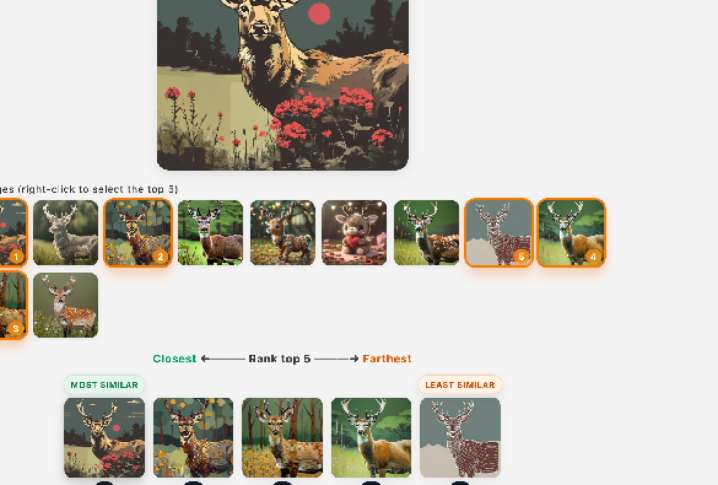
Task: Click the deer thumbnail with badge 2
Action: [138, 233]
